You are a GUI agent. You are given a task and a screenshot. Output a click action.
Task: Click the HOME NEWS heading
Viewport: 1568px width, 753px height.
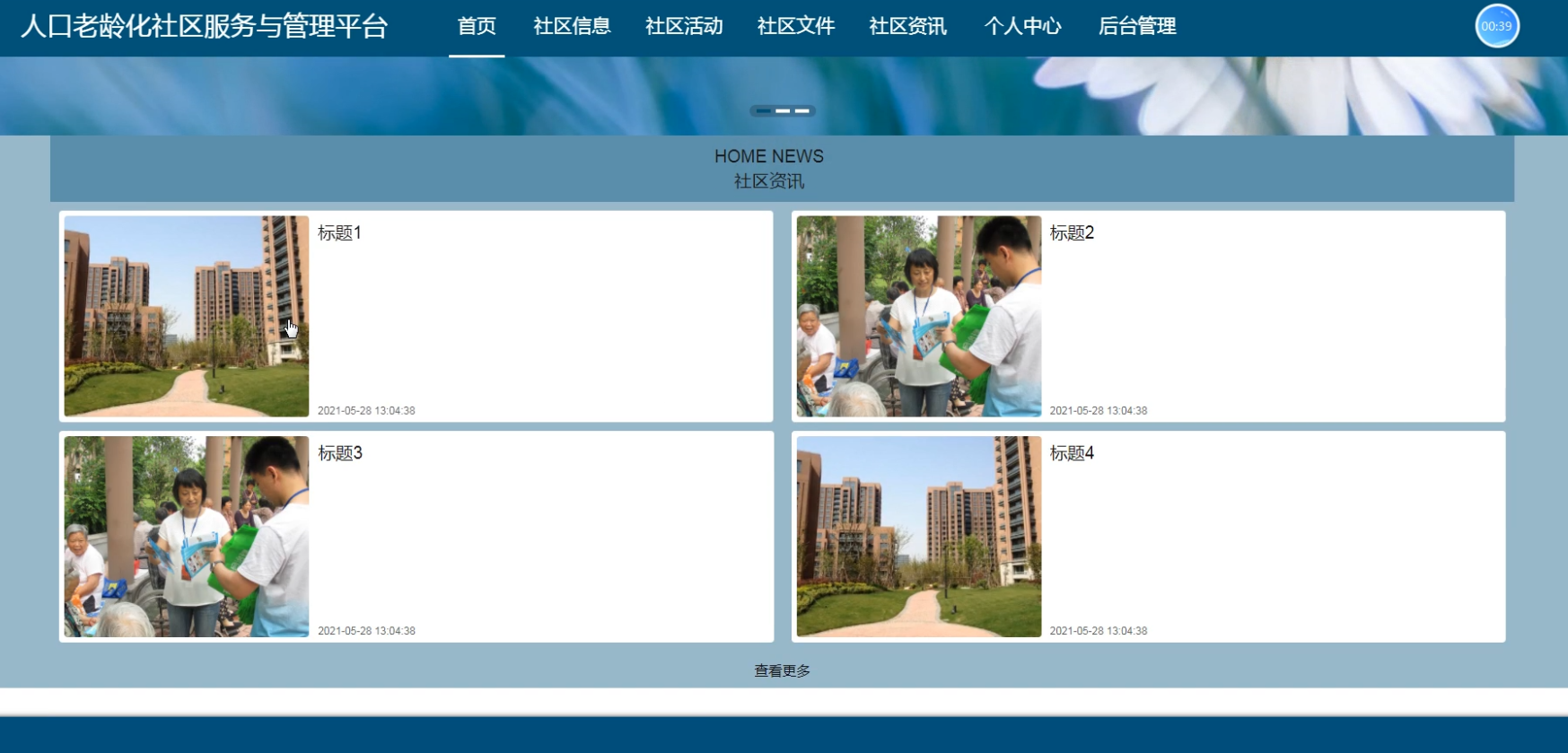tap(769, 156)
